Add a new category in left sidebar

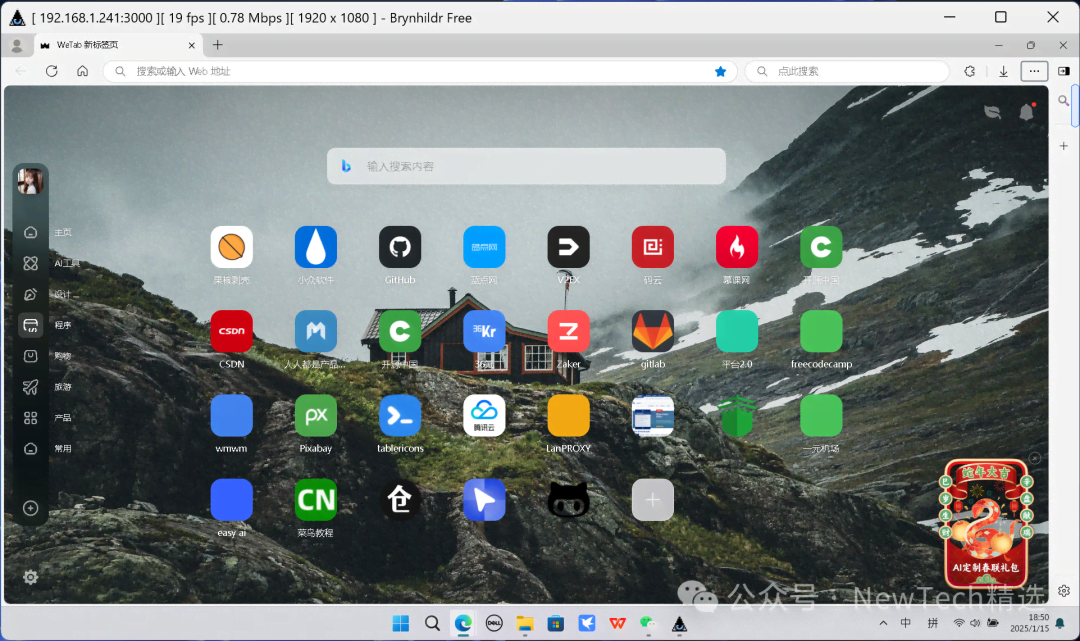[31, 508]
